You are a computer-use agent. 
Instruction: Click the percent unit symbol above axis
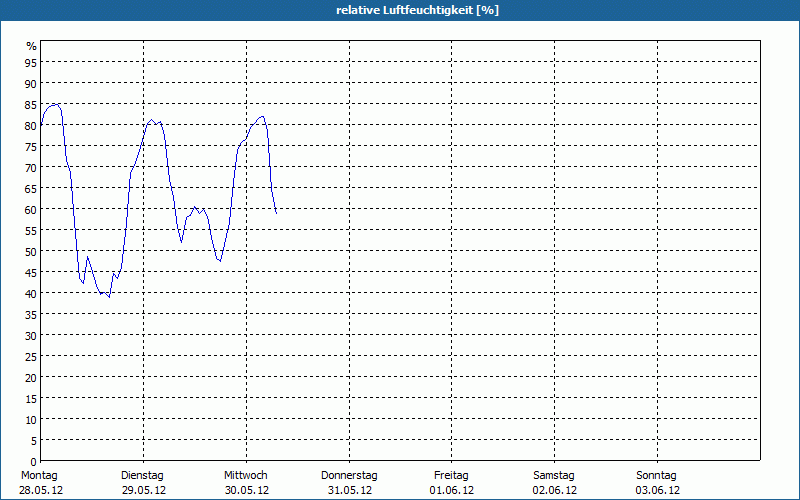pos(32,46)
